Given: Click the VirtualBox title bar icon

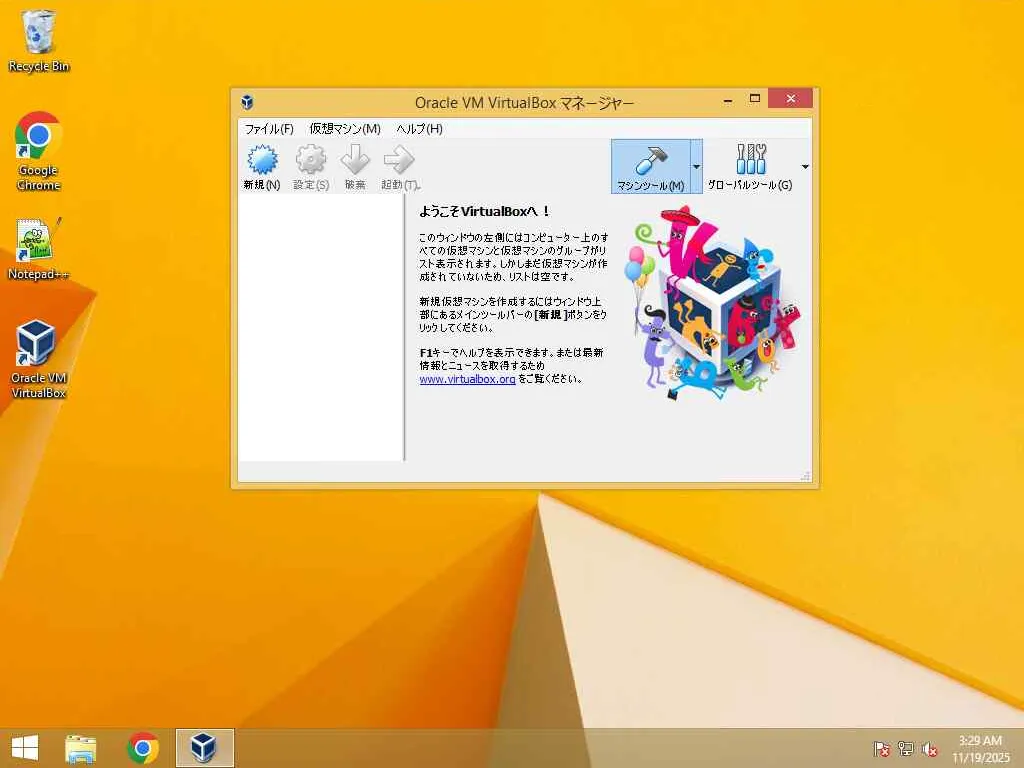Looking at the screenshot, I should point(247,102).
